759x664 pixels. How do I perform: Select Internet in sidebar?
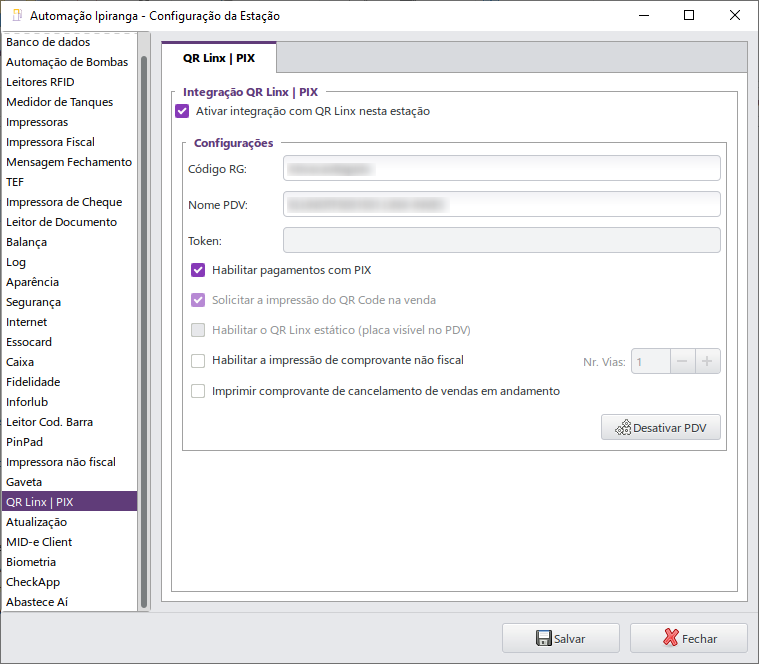click(x=69, y=322)
